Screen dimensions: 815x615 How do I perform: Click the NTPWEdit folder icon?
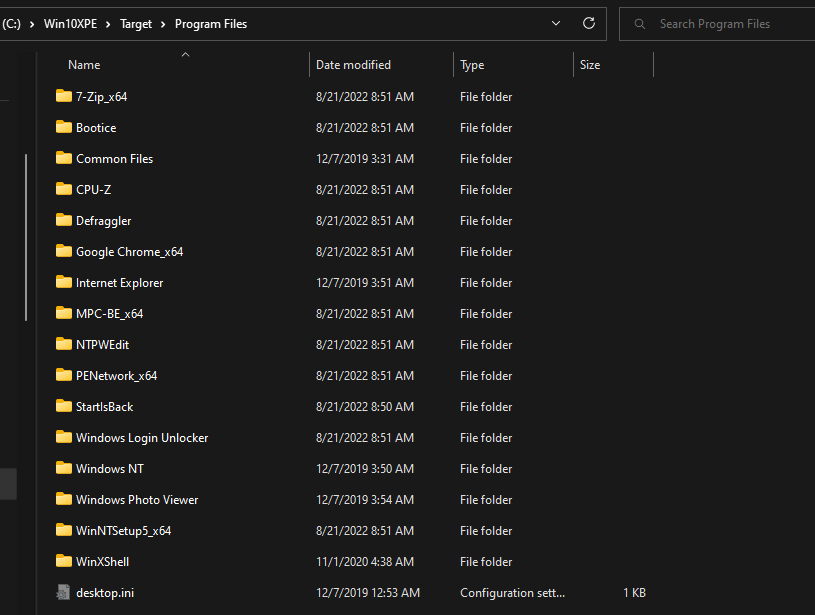(x=63, y=344)
